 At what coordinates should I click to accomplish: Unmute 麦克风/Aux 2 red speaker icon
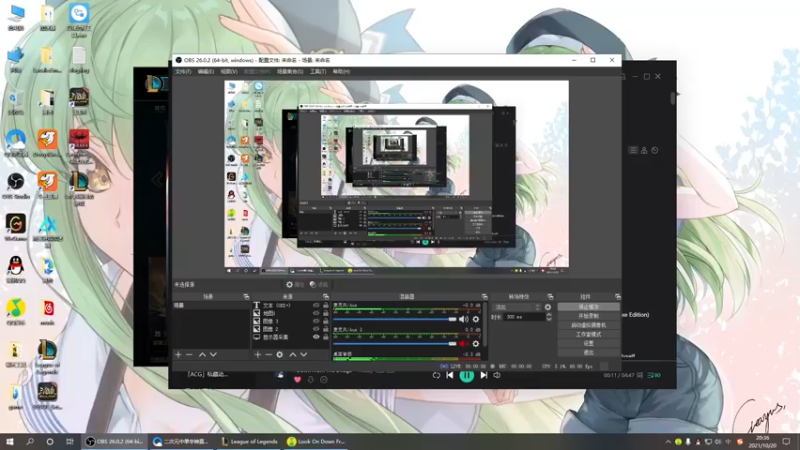pyautogui.click(x=463, y=344)
